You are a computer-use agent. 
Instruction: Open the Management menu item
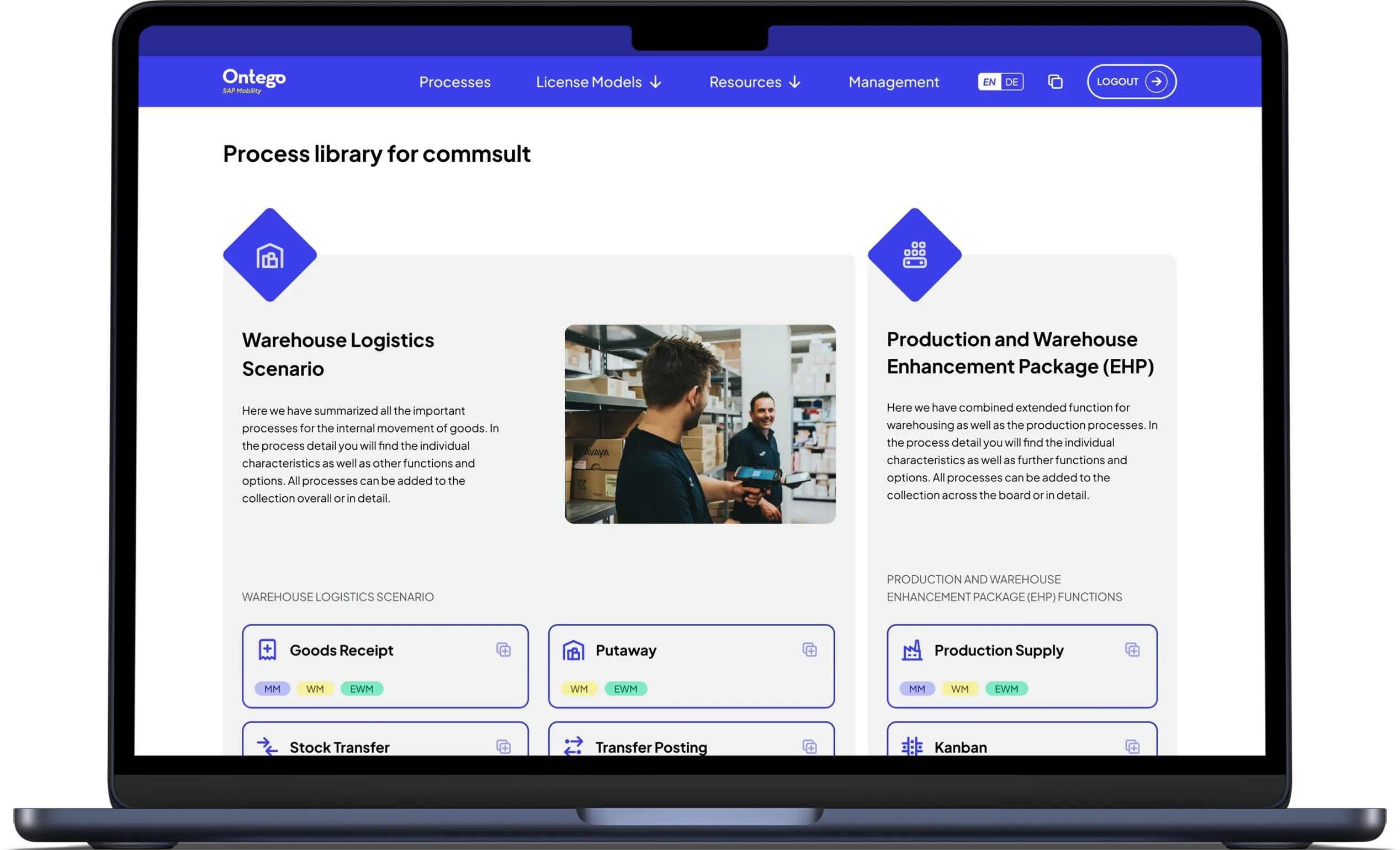click(893, 82)
